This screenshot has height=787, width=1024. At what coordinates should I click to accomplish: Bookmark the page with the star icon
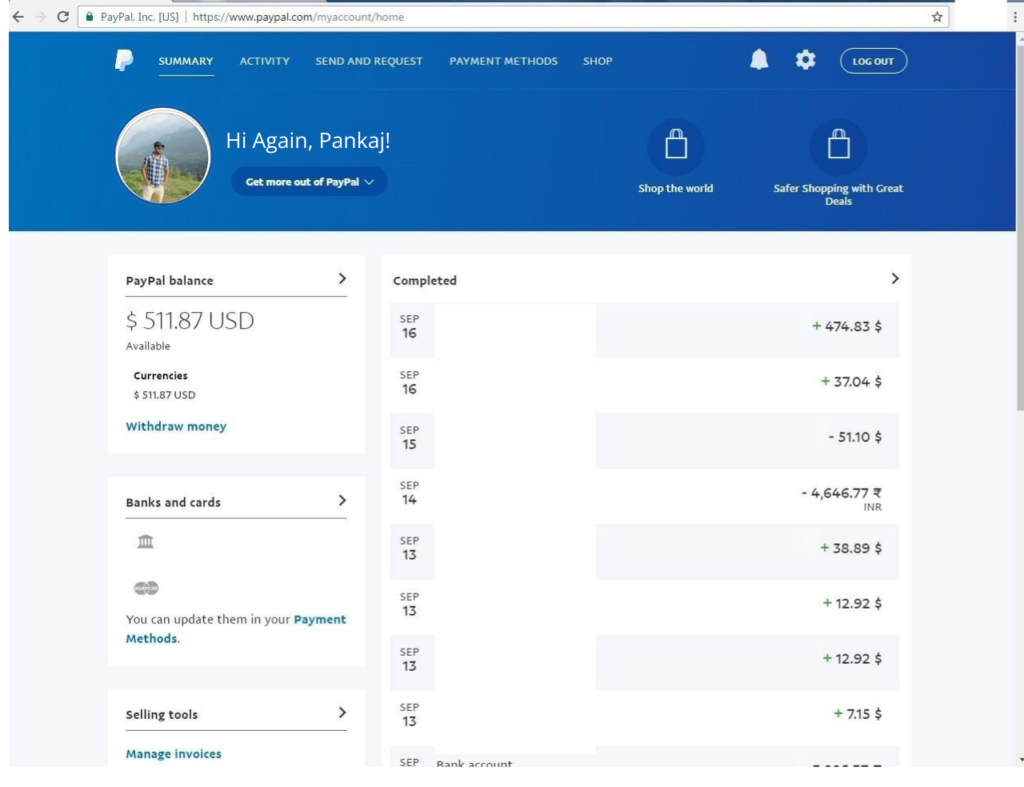[x=937, y=17]
